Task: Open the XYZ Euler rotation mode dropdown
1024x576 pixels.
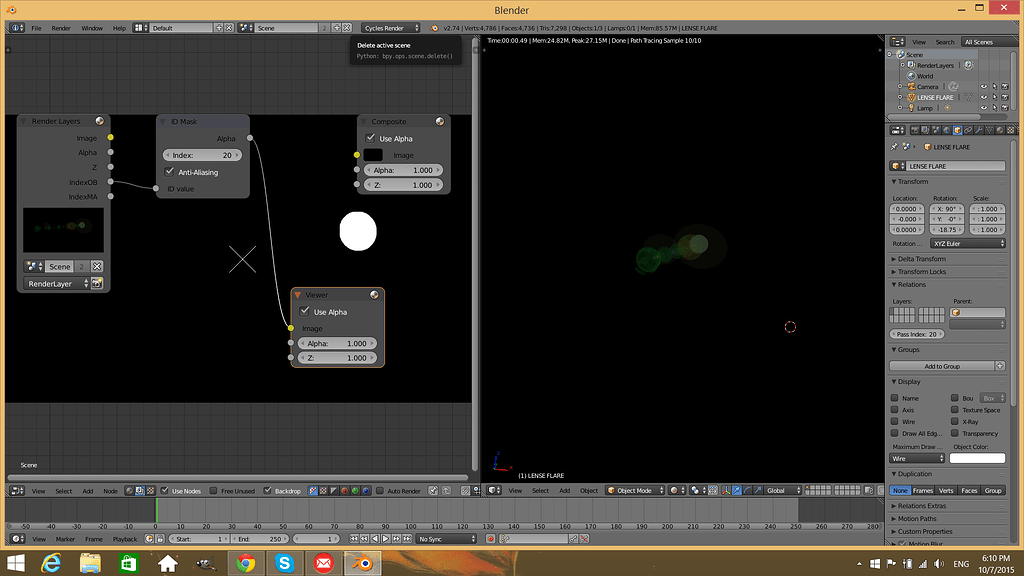Action: coord(967,244)
